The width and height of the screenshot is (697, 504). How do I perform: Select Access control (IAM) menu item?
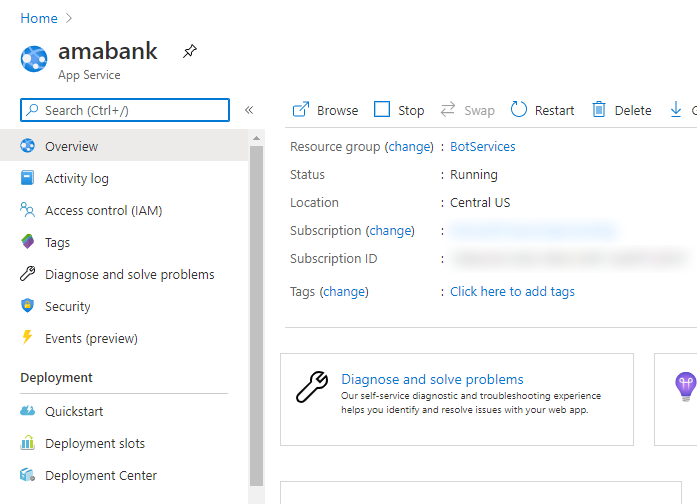[x=103, y=210]
